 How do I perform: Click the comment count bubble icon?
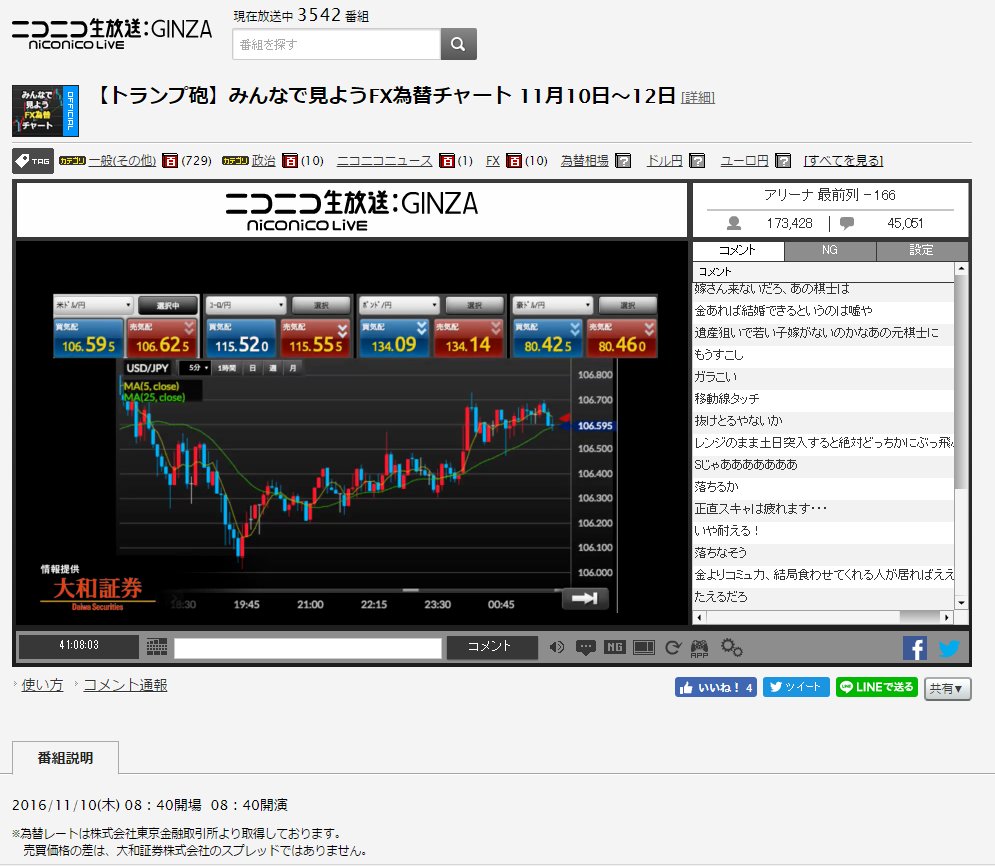point(847,223)
